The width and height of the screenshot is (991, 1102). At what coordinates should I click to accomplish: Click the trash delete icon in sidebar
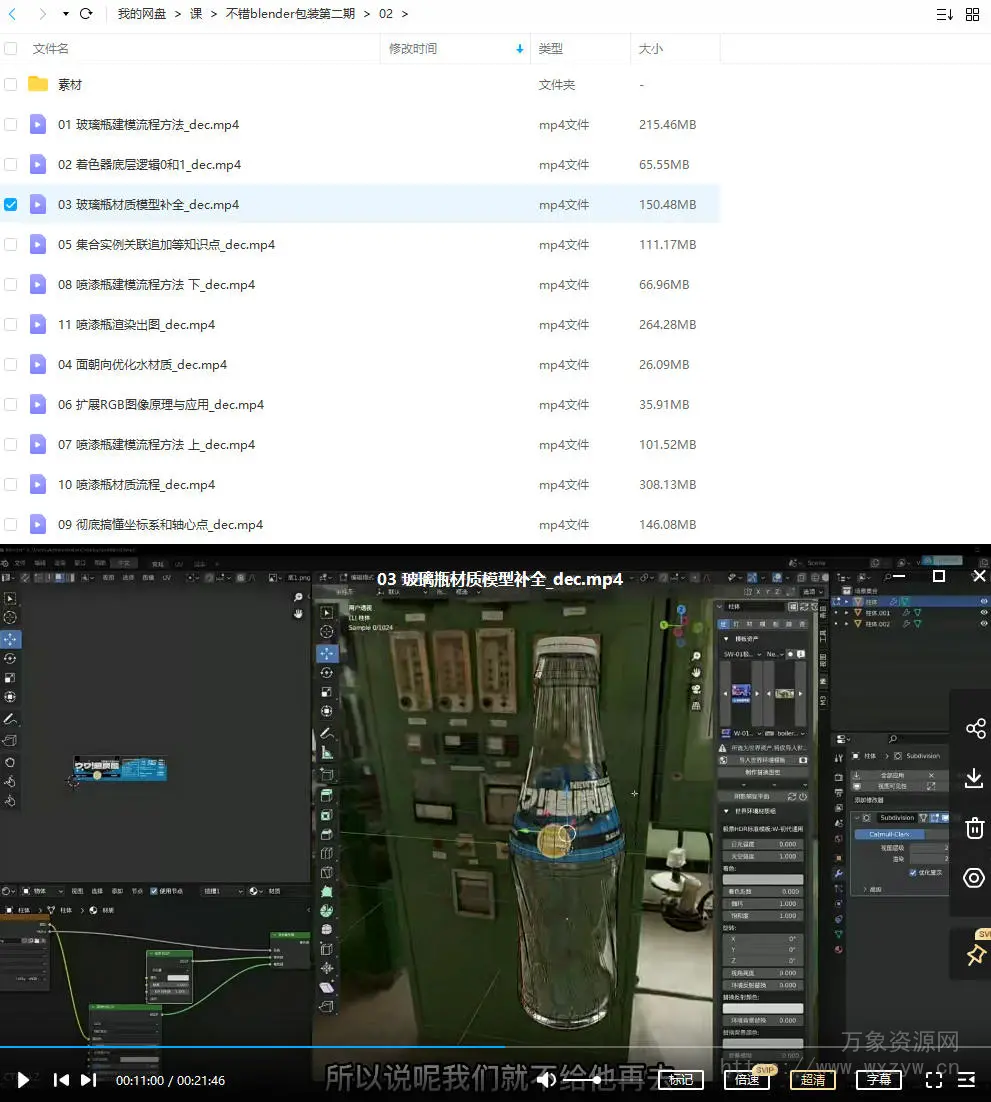coord(975,828)
